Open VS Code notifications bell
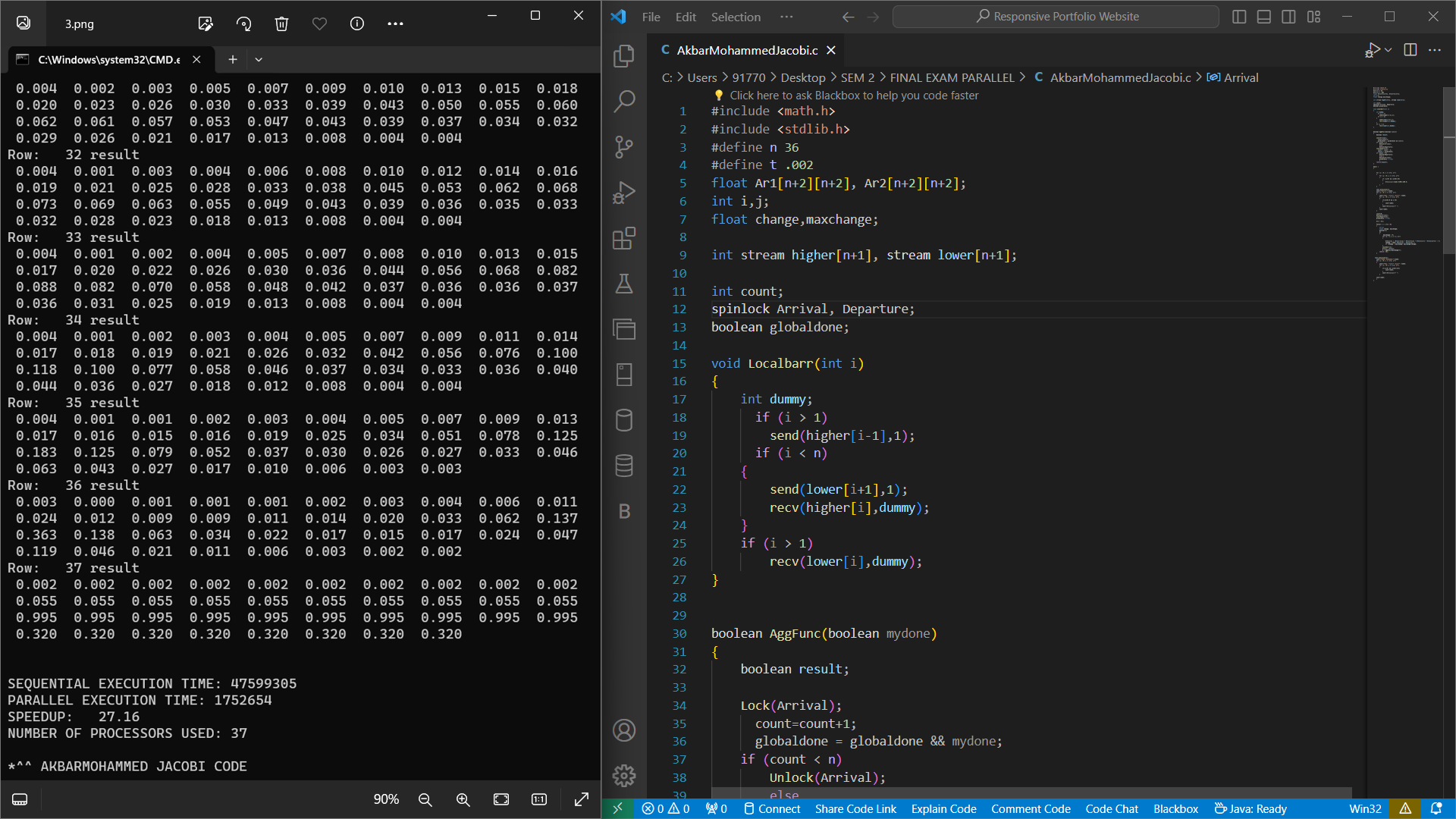This screenshot has height=819, width=1456. pyautogui.click(x=1436, y=808)
